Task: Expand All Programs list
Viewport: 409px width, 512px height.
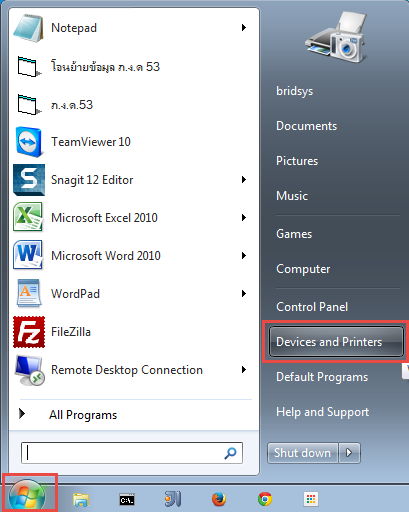Action: [x=83, y=415]
